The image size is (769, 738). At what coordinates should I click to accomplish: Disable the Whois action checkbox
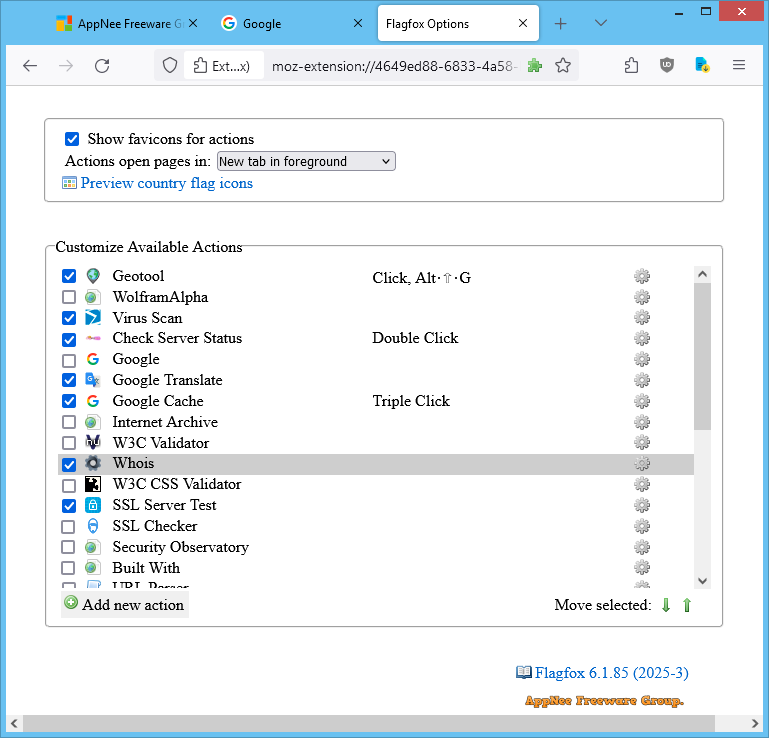coord(69,464)
